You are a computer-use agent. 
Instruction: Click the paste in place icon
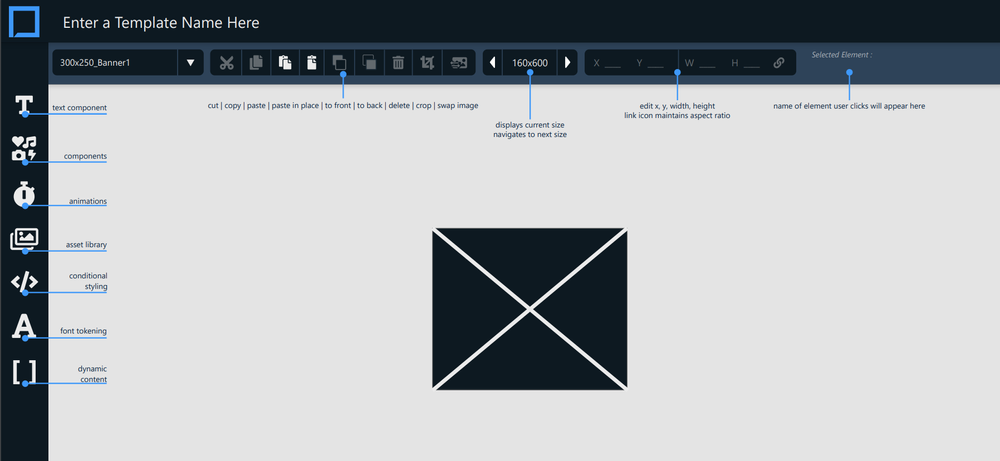point(311,62)
